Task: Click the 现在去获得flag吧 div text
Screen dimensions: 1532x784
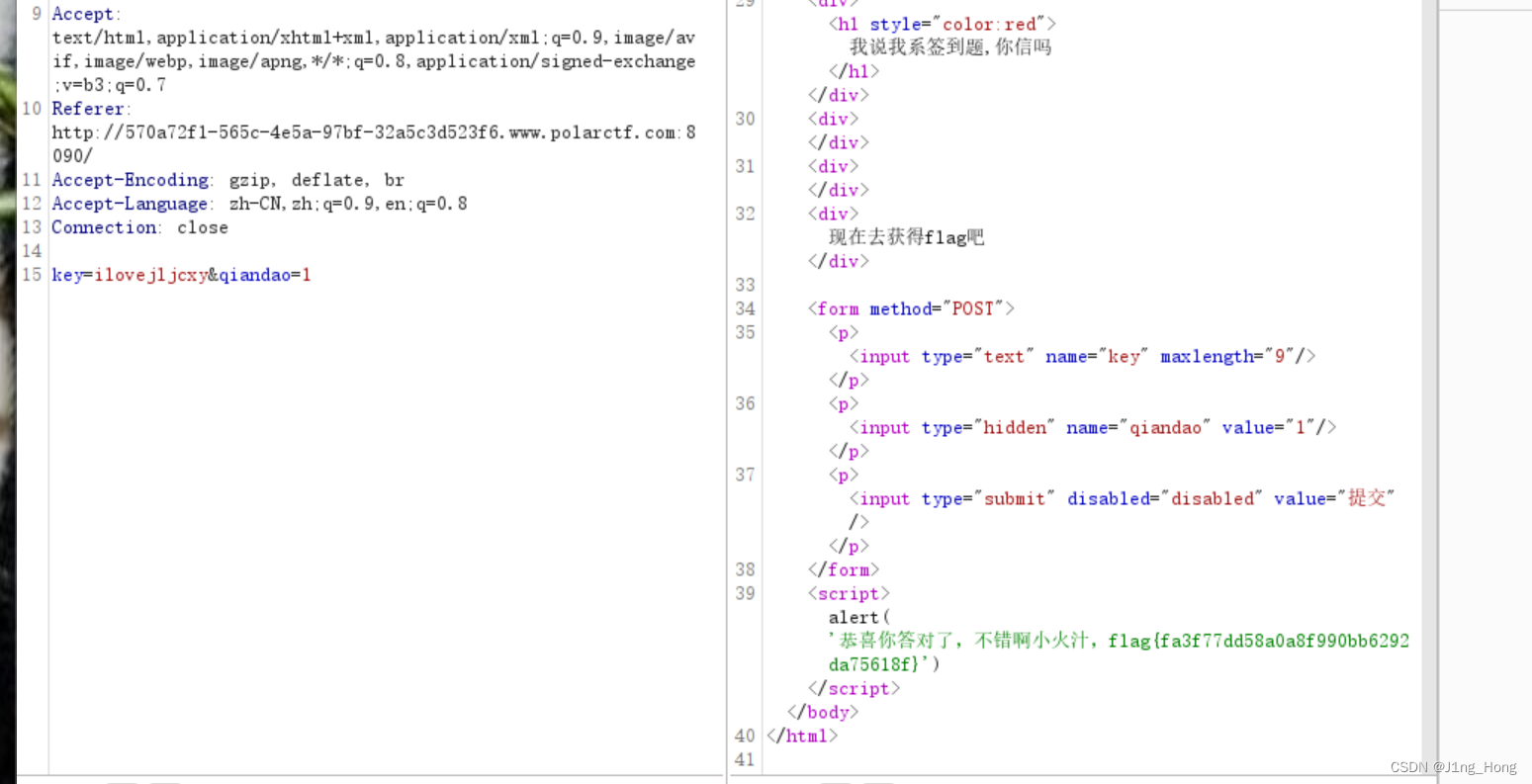Action: (x=905, y=237)
